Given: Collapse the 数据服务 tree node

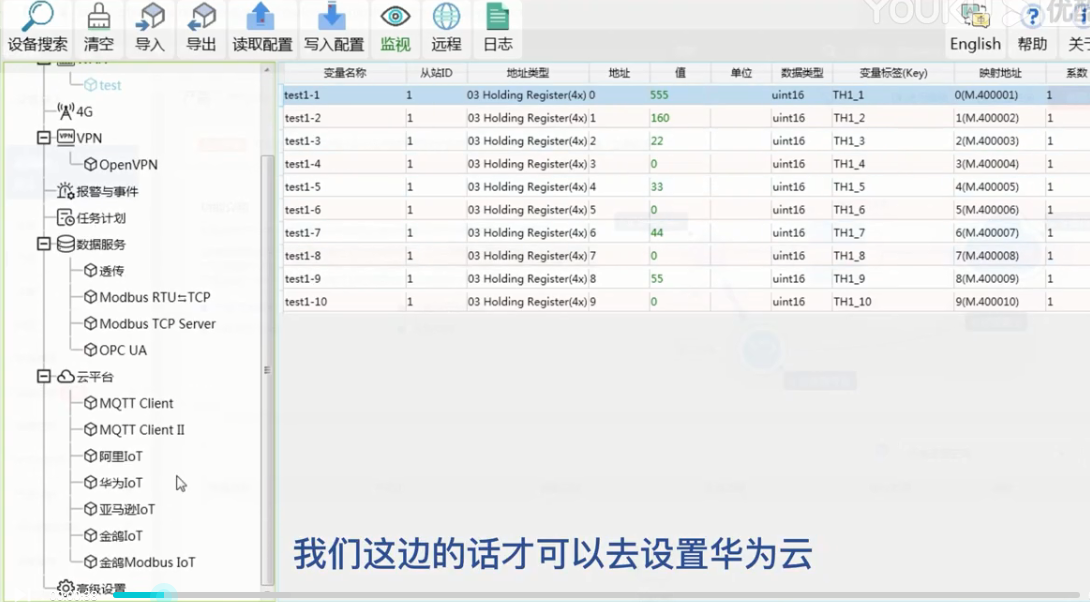Looking at the screenshot, I should tap(44, 244).
